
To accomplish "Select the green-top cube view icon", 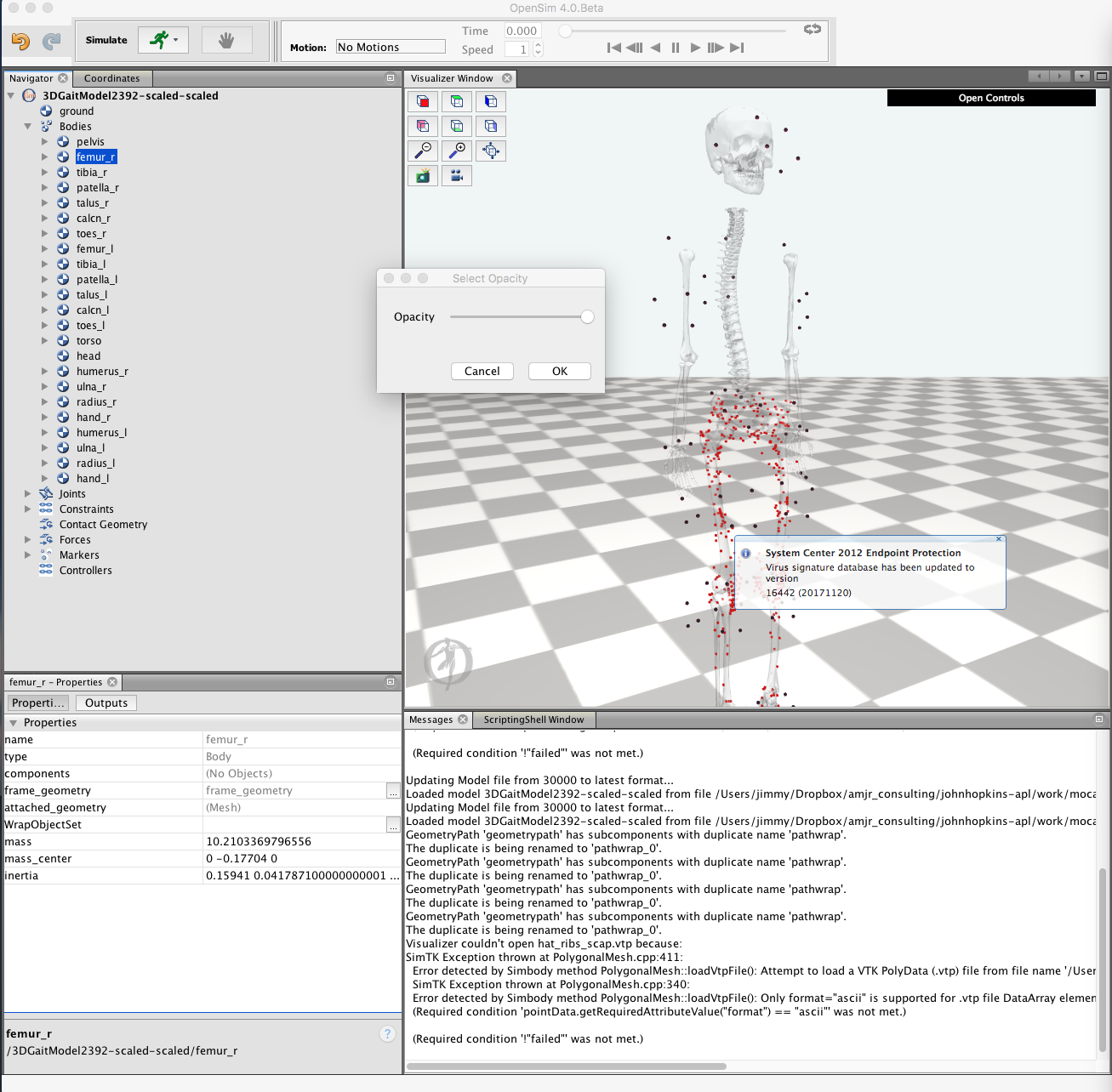I will (x=457, y=101).
